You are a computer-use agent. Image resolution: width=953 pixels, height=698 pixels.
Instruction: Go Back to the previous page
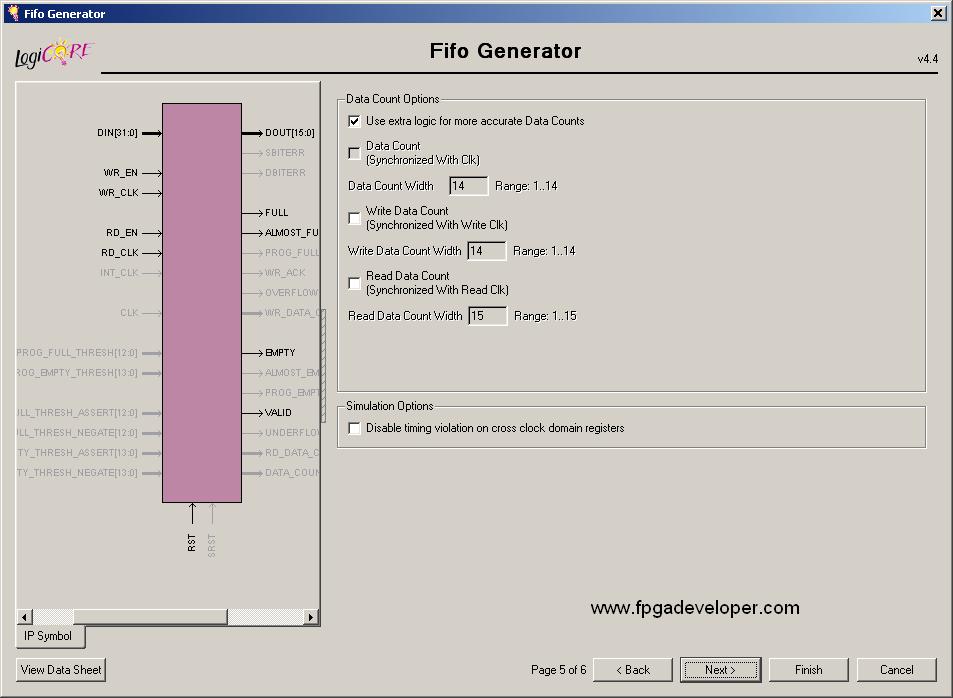[x=633, y=669]
